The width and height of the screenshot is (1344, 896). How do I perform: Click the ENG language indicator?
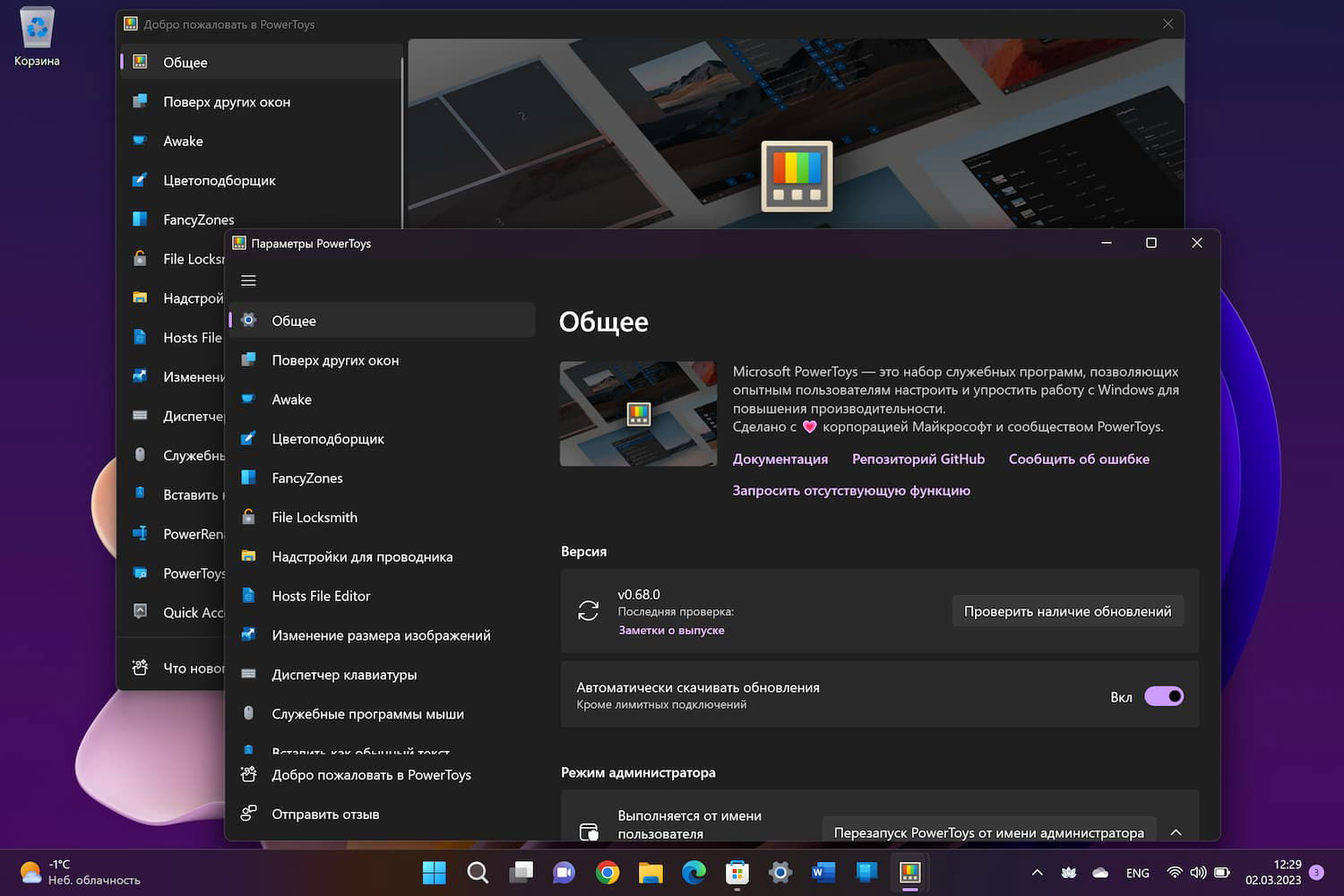coord(1137,873)
